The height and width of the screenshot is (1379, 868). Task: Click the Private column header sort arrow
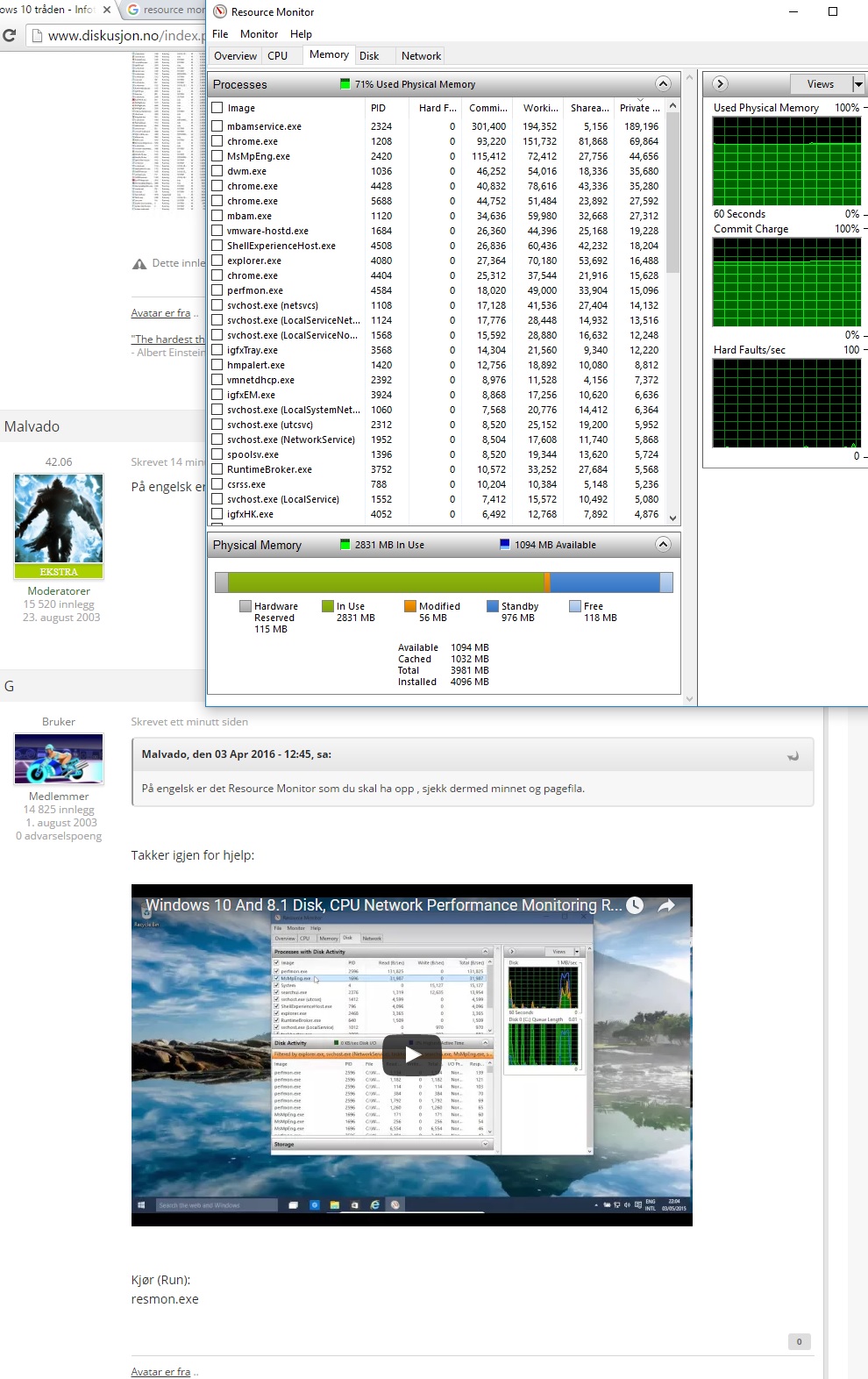pos(640,101)
